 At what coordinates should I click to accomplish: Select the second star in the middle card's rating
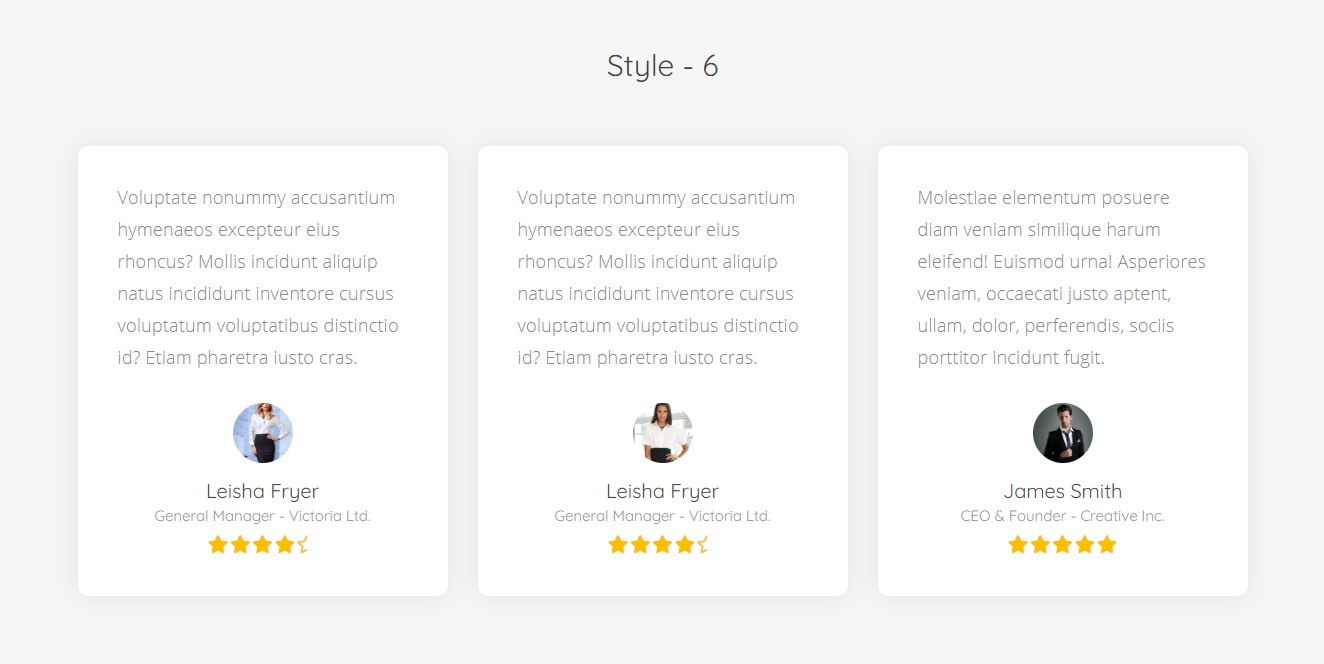(x=640, y=545)
